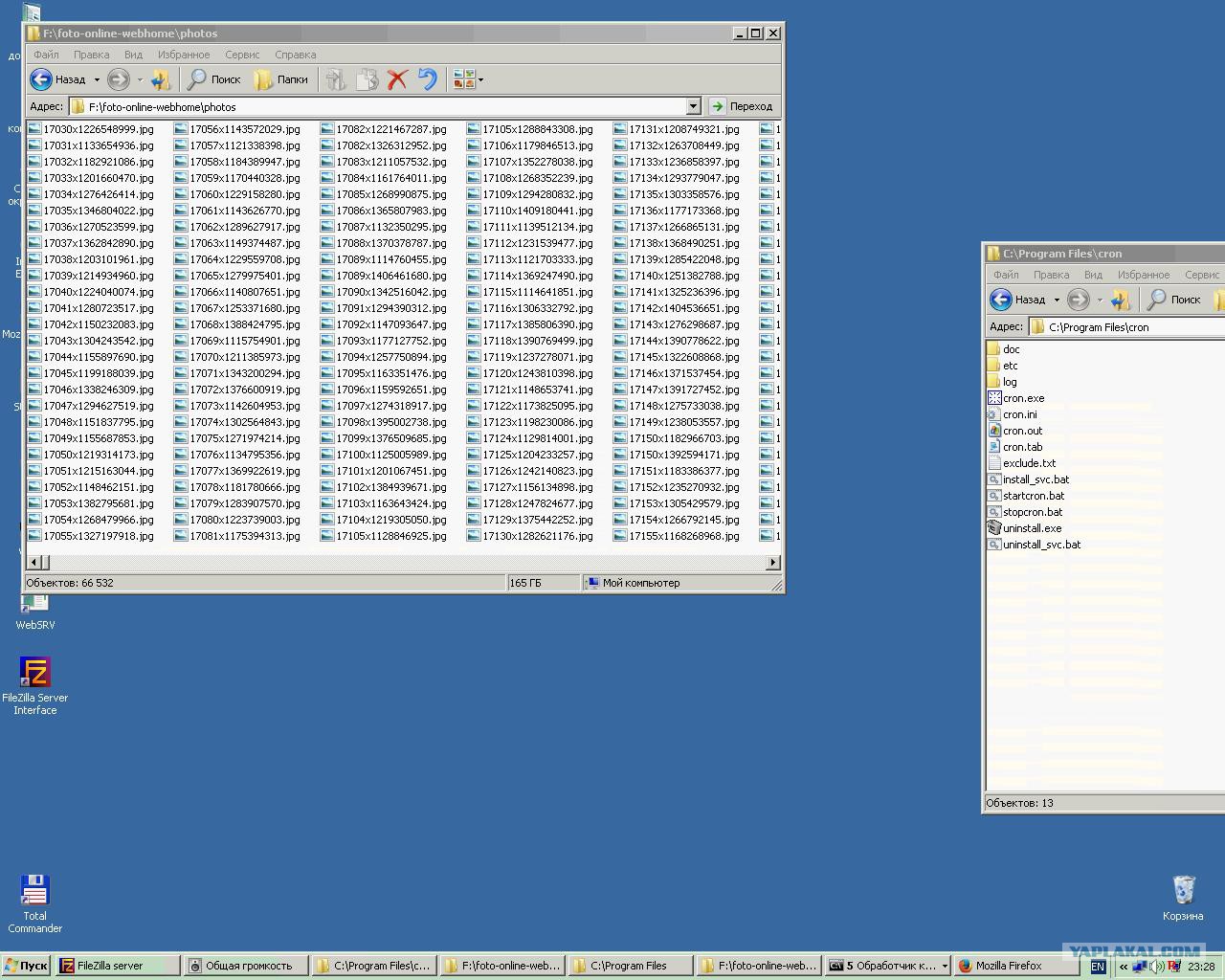Select file 17081x1175394313.jpg
The width and height of the screenshot is (1225, 980).
pyautogui.click(x=237, y=536)
